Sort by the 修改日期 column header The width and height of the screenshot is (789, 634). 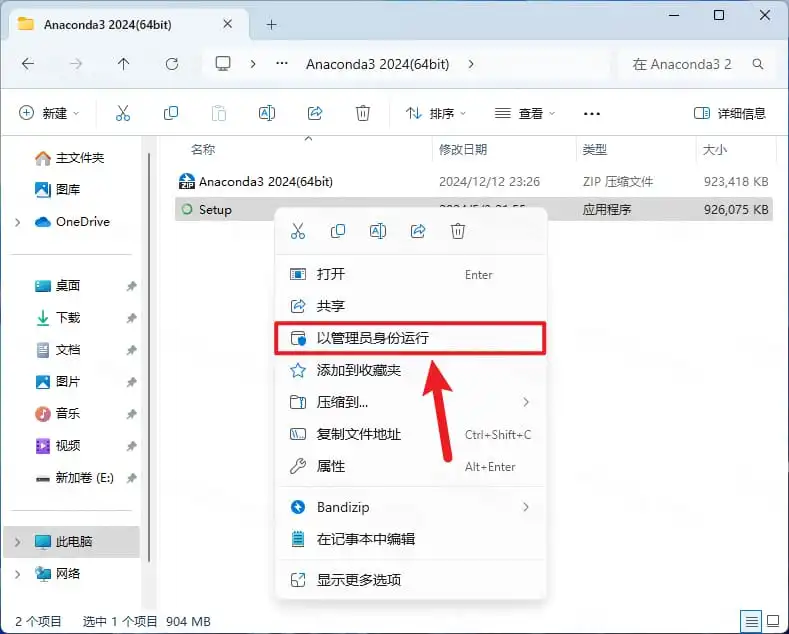click(463, 149)
